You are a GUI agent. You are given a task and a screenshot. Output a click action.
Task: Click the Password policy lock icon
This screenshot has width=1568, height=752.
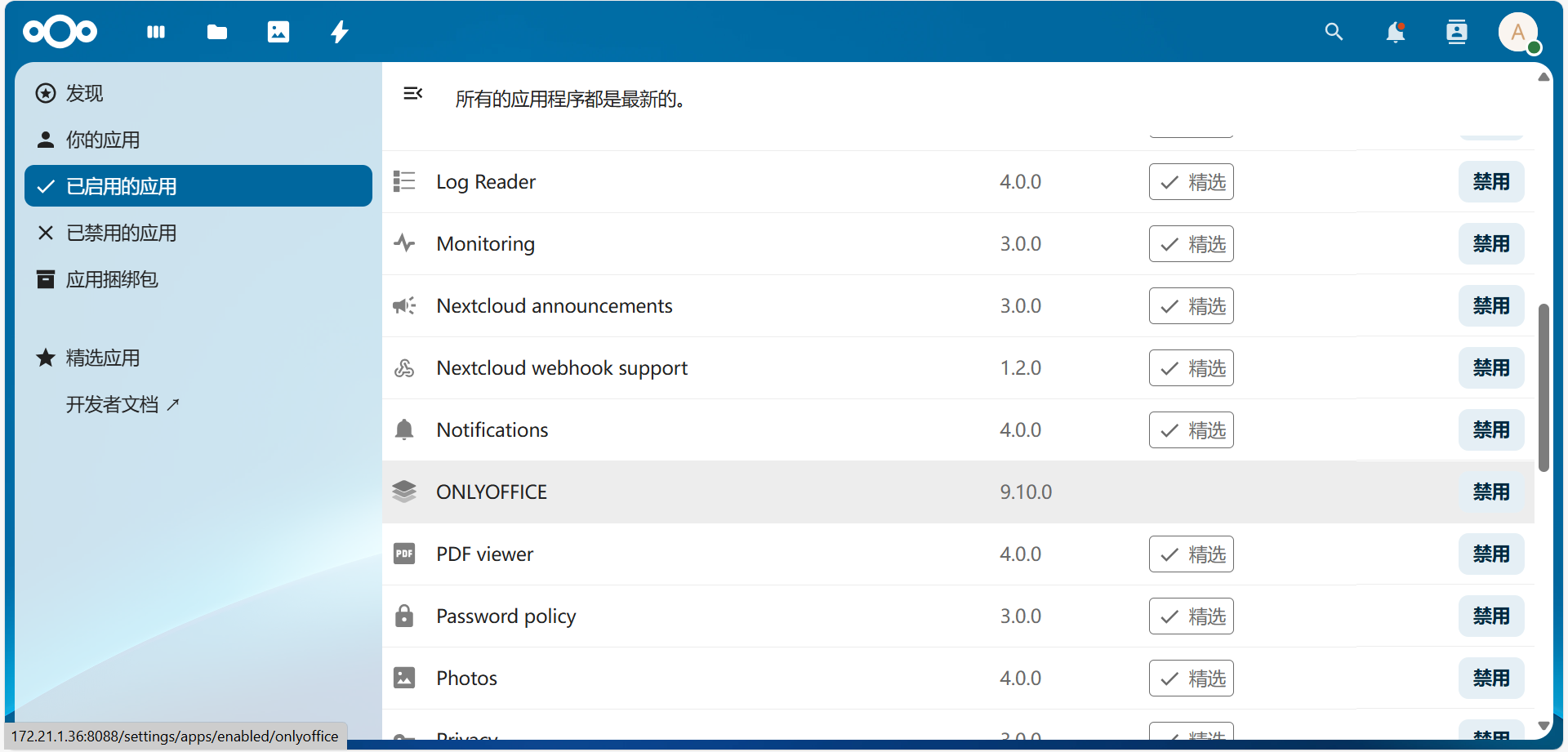tap(404, 616)
